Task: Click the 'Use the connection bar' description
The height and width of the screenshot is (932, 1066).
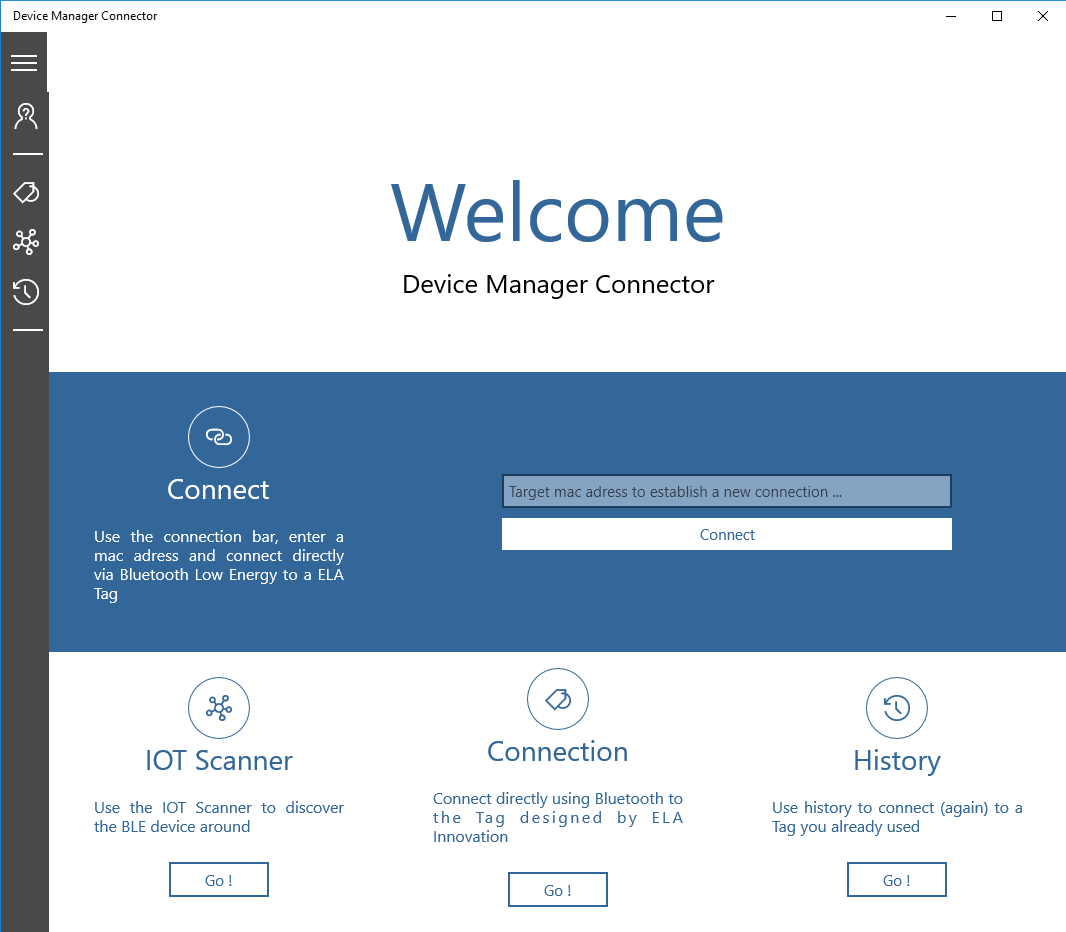Action: (219, 565)
